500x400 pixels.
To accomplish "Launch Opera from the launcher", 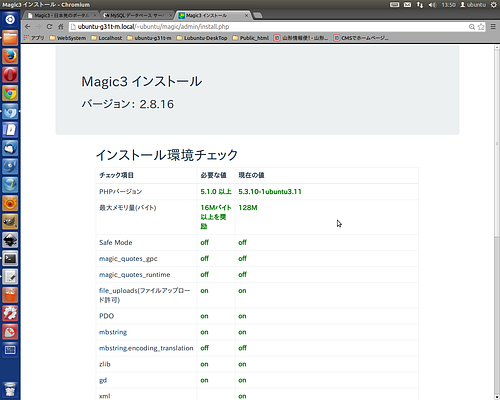I will click(10, 75).
